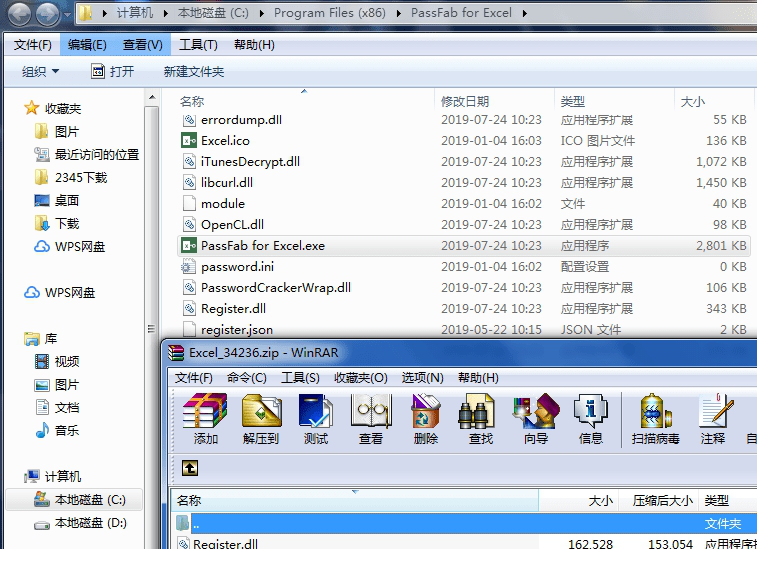Image resolution: width=757 pixels, height=570 pixels.
Task: Open 2345下载 folder in sidebar
Action: (x=71, y=178)
